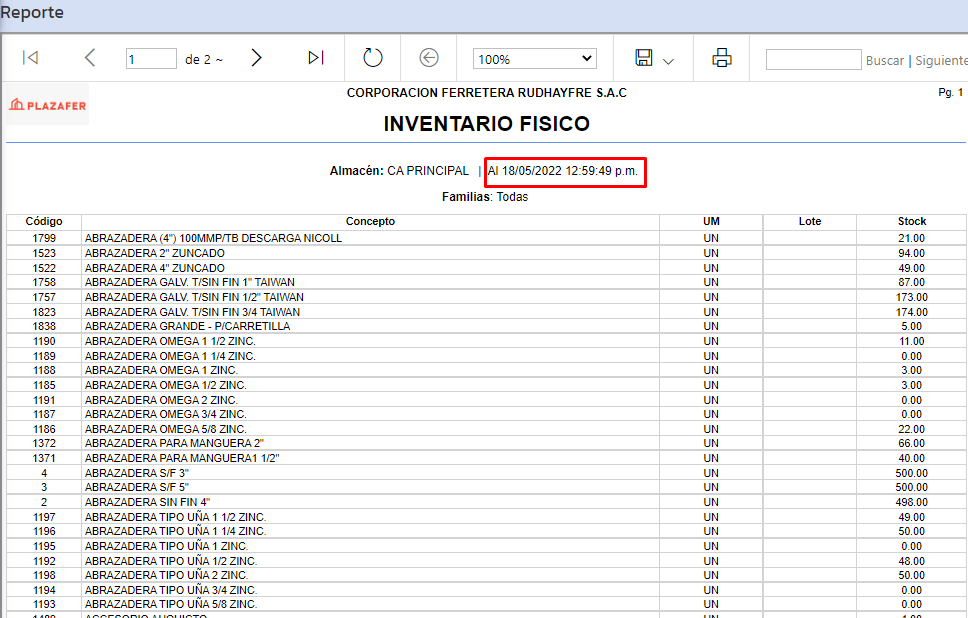Click the Siguiente link

[941, 61]
